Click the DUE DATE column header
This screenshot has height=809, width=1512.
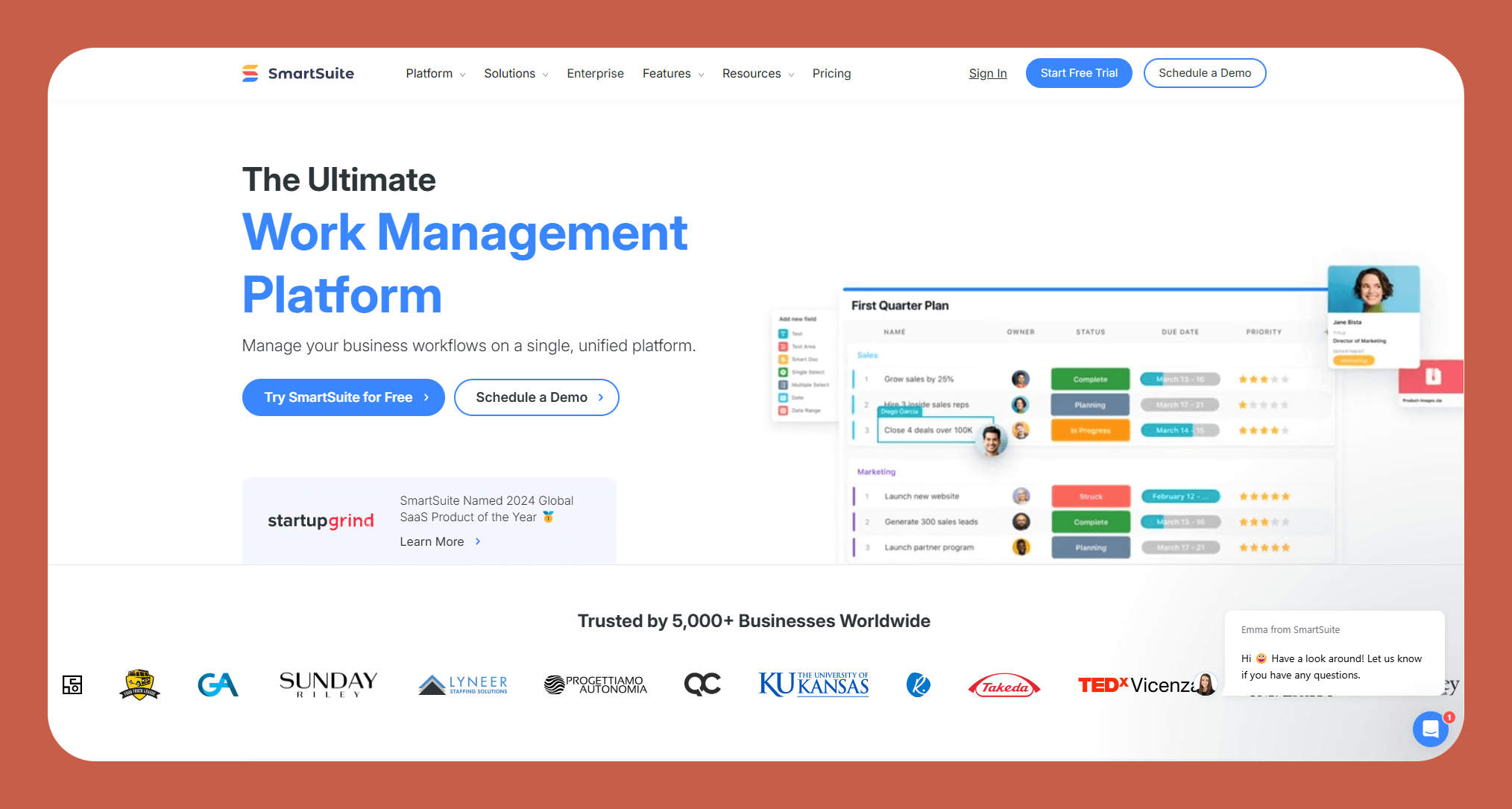coord(1180,332)
